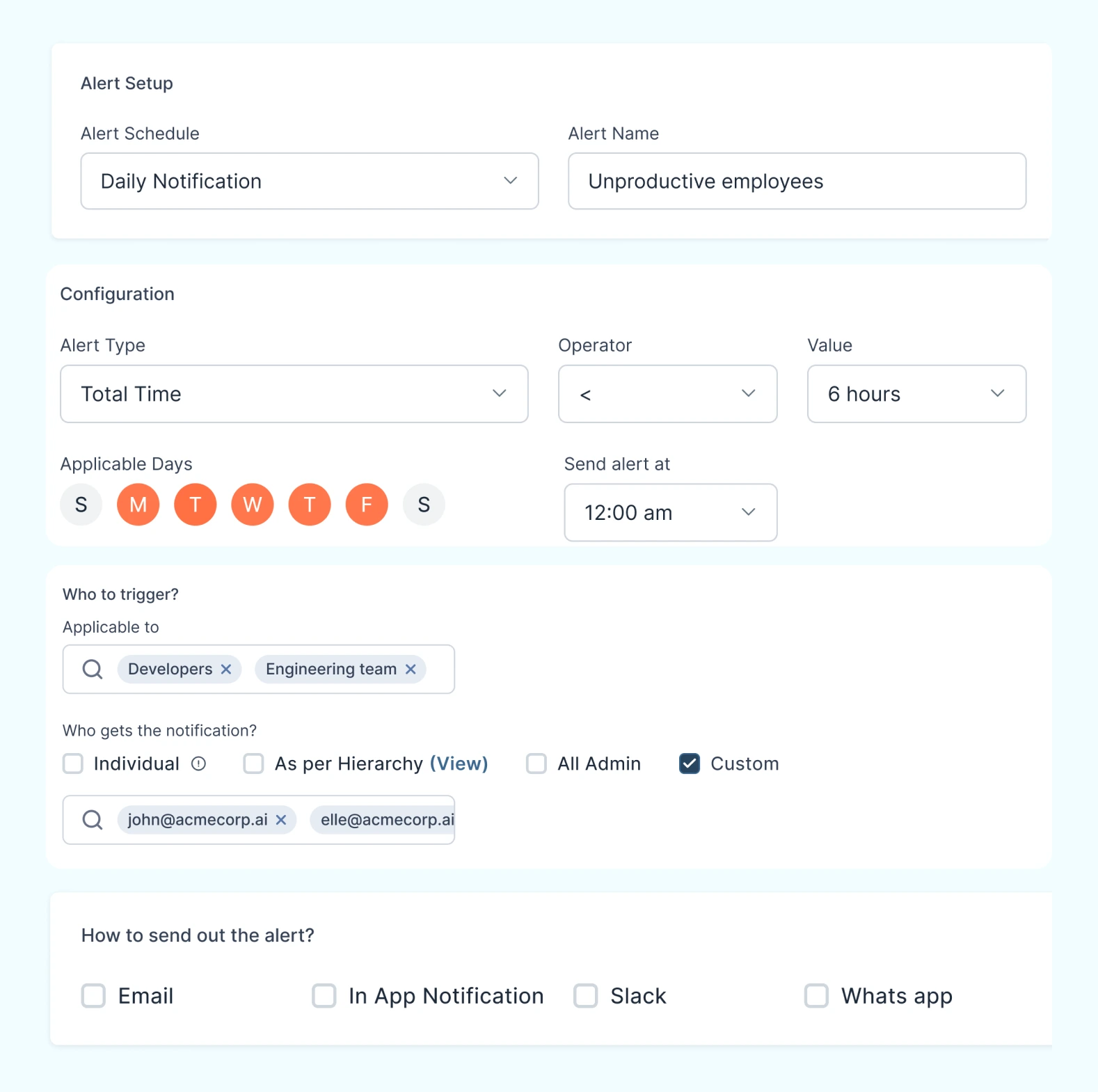Open the Alert Type dropdown set to Total Time
The image size is (1098, 1092).
(x=294, y=394)
